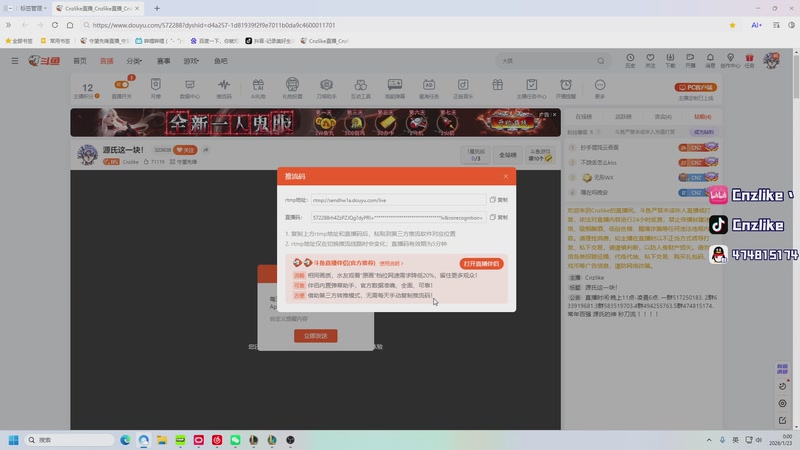The image size is (800, 450).
Task: Open 鱼吧 in navigation
Action: click(x=220, y=61)
